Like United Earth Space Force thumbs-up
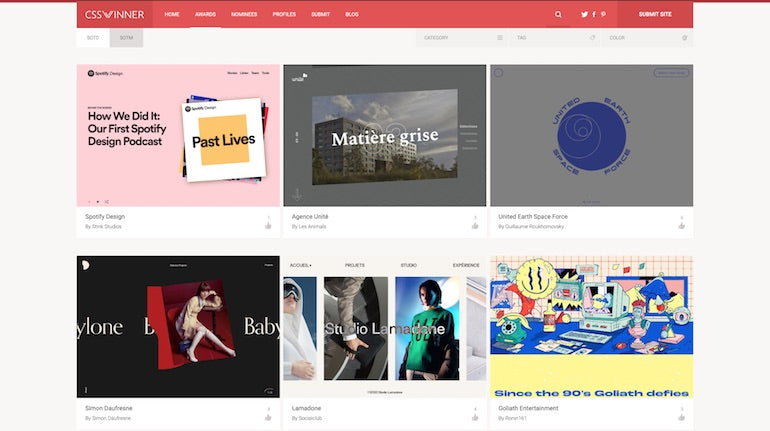This screenshot has height=431, width=770. [x=682, y=226]
